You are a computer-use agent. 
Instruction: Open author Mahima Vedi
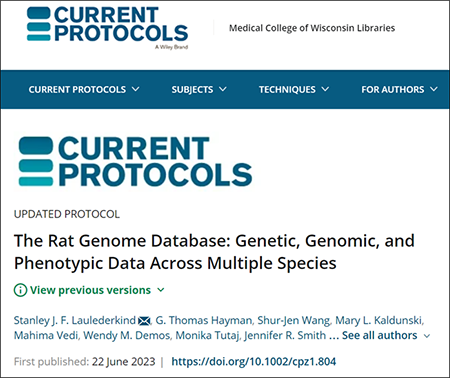point(46,335)
